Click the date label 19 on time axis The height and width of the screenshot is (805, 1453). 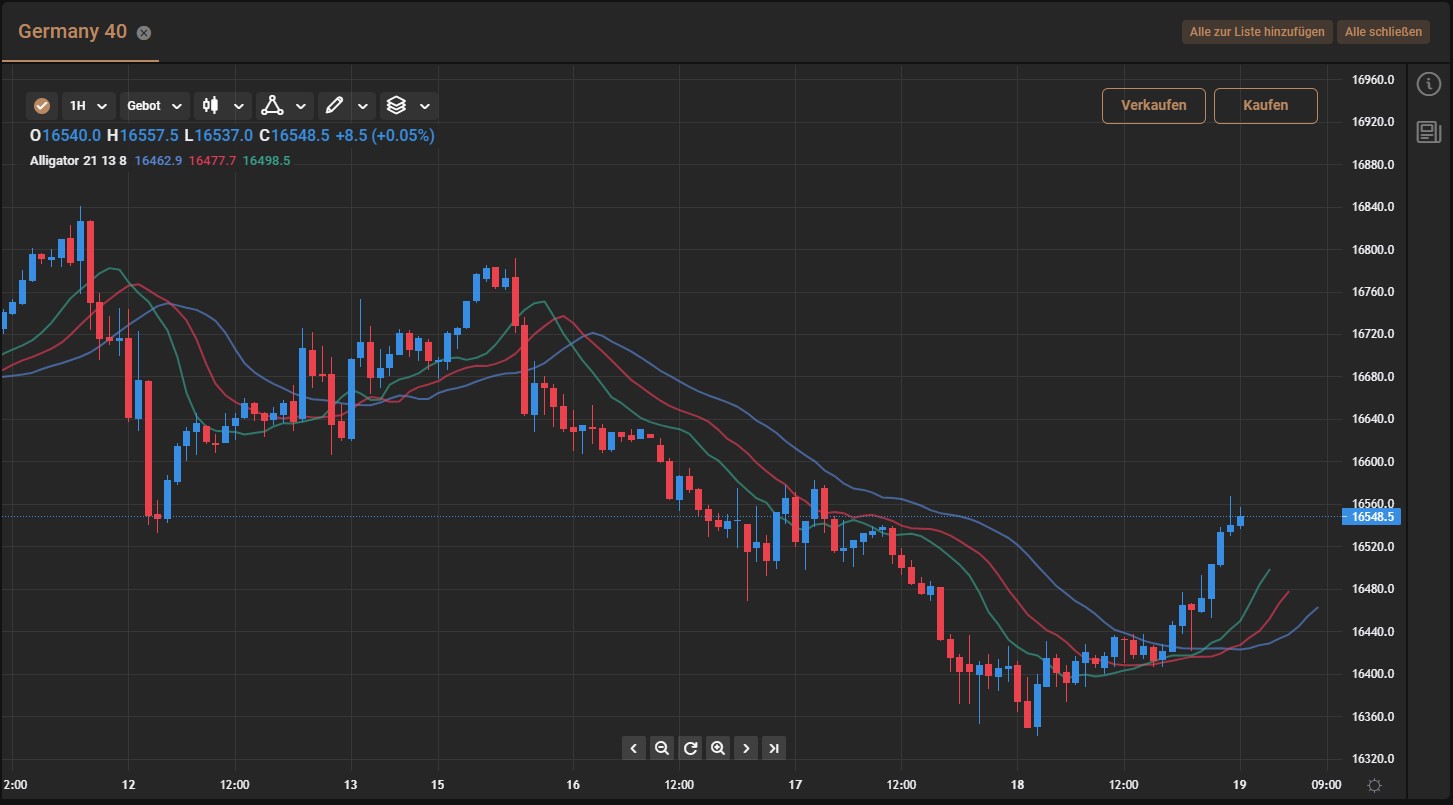[1240, 785]
